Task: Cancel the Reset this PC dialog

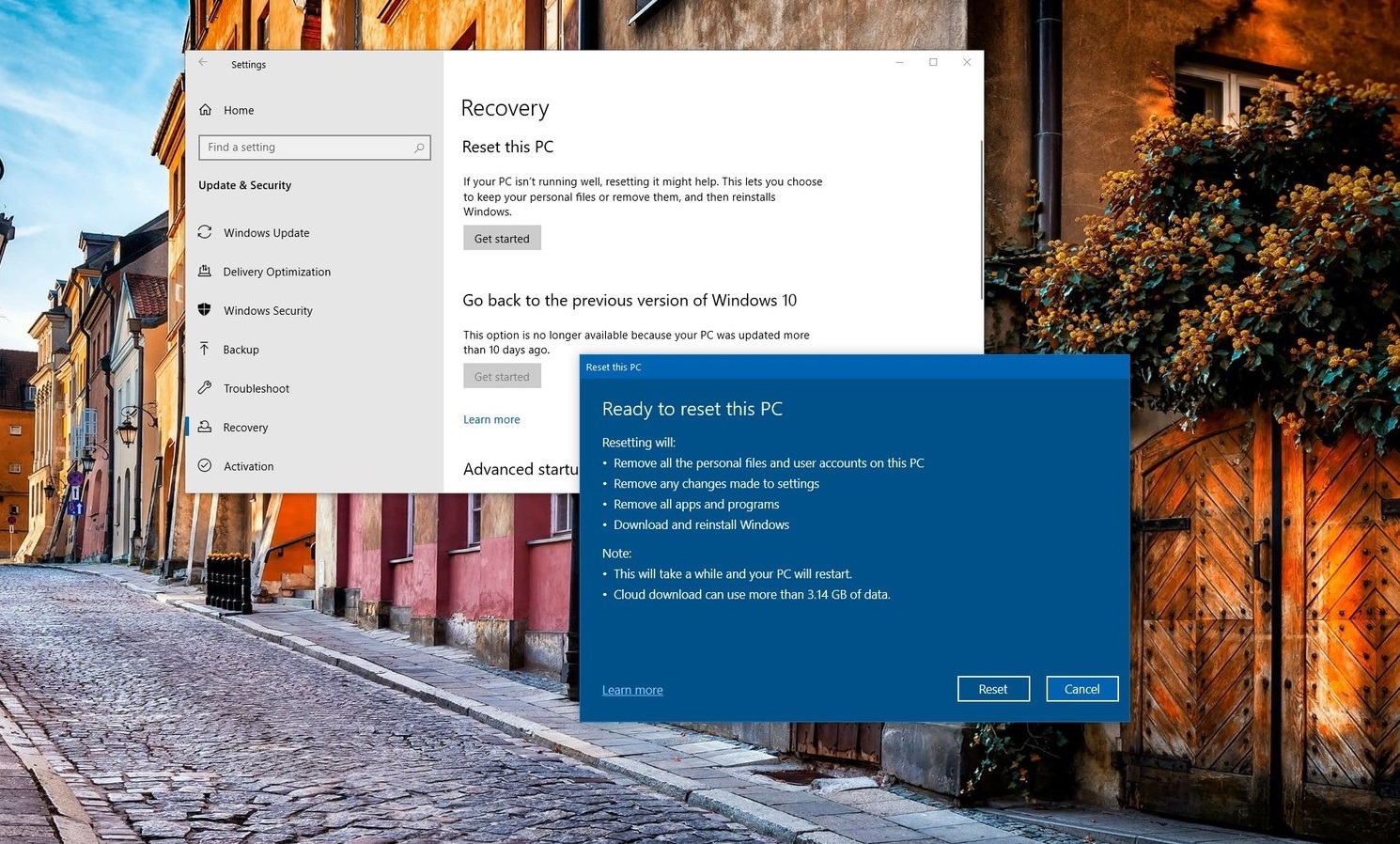Action: 1081,689
